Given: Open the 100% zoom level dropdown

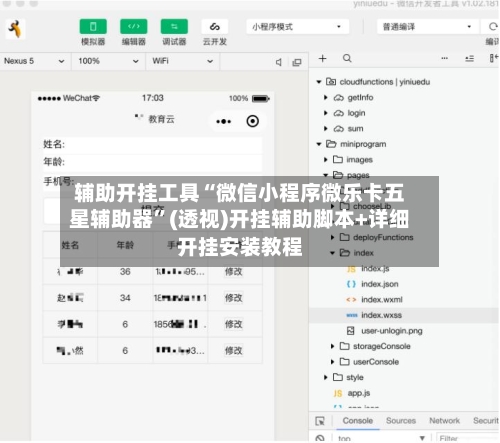Looking at the screenshot, I should click(108, 61).
